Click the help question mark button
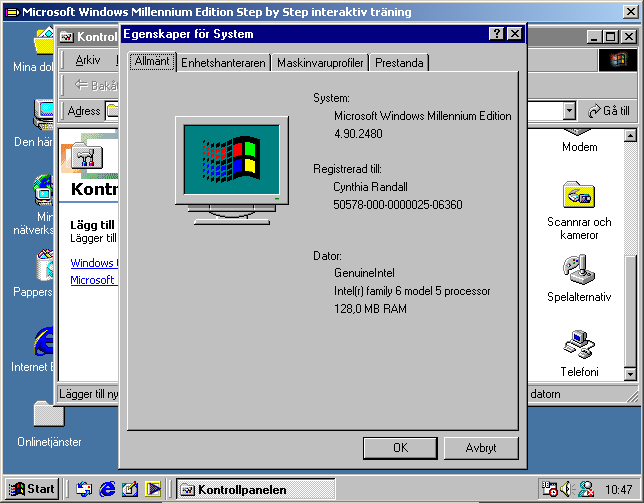 point(497,34)
